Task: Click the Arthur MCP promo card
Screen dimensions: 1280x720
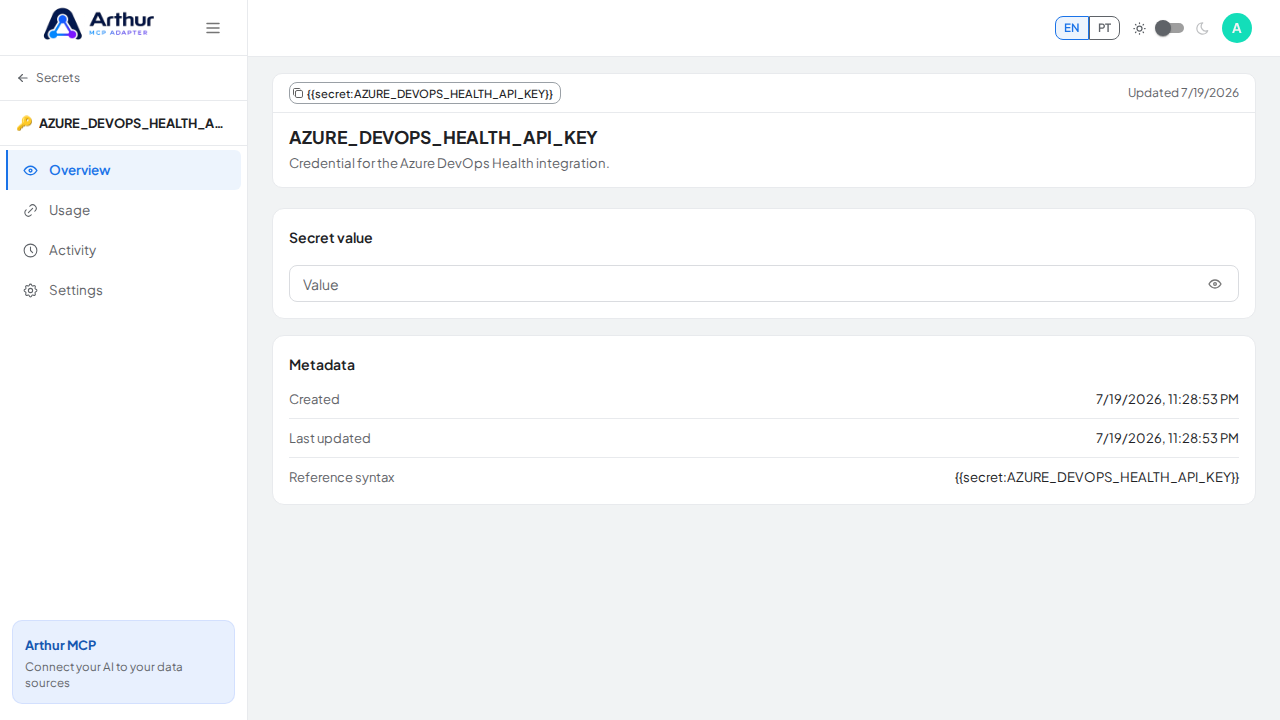Action: (123, 662)
